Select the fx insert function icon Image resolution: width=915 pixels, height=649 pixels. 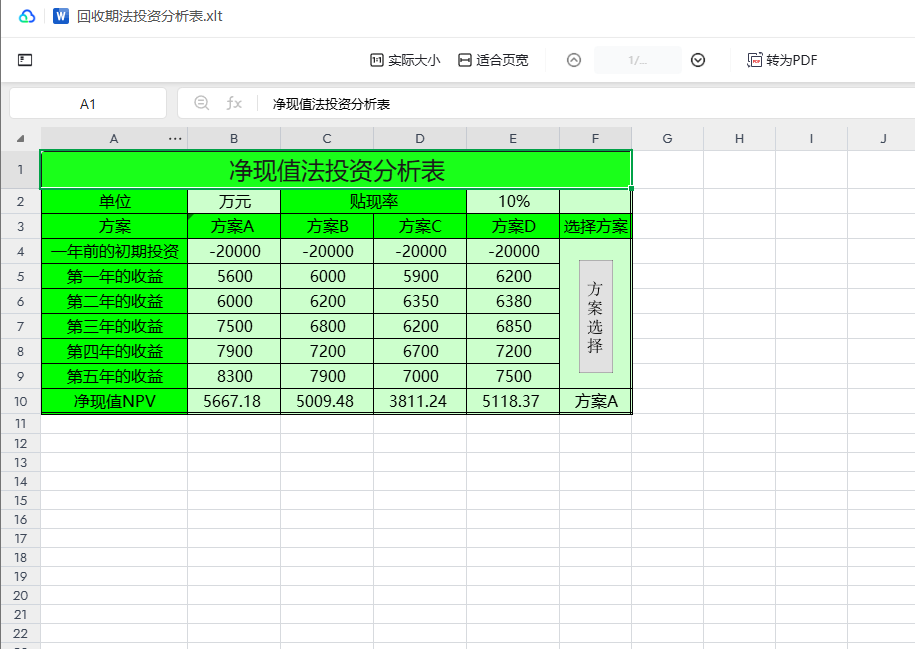pyautogui.click(x=235, y=102)
